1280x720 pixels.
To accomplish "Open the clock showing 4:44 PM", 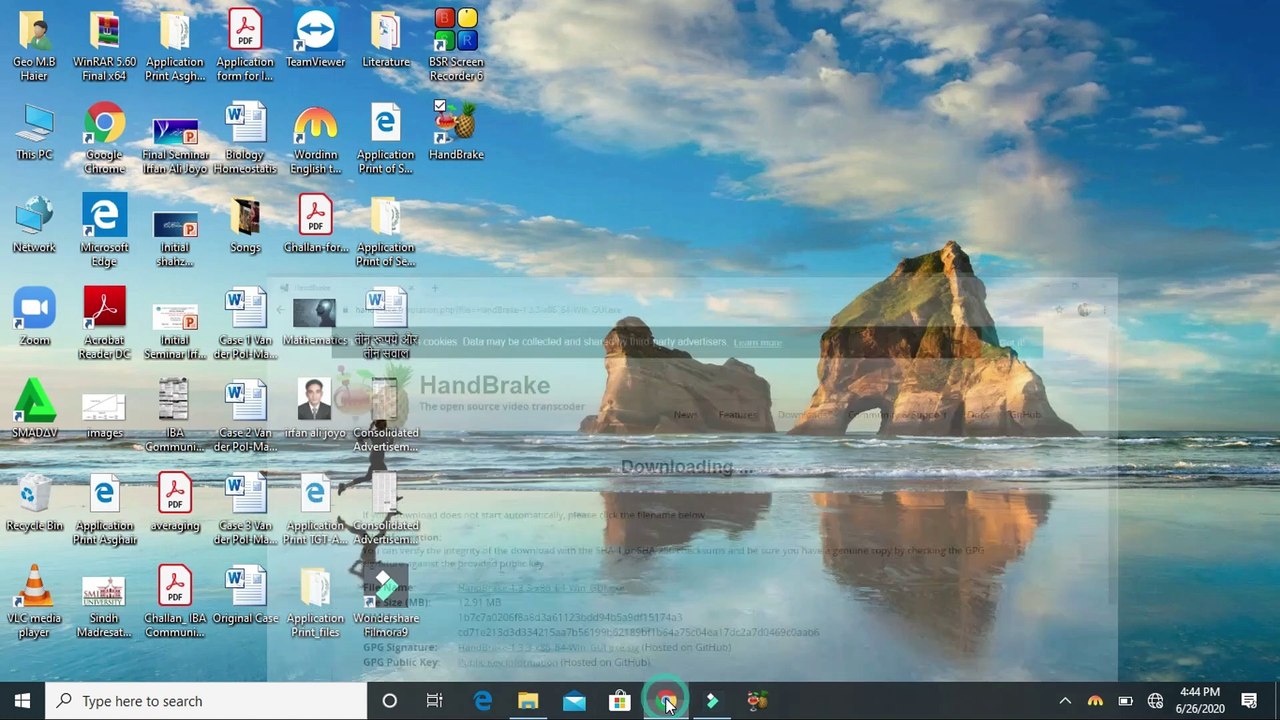I will tap(1200, 701).
